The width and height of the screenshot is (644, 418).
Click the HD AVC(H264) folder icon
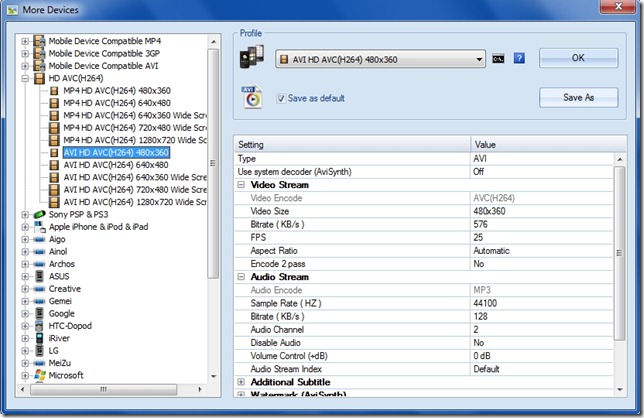(39, 78)
